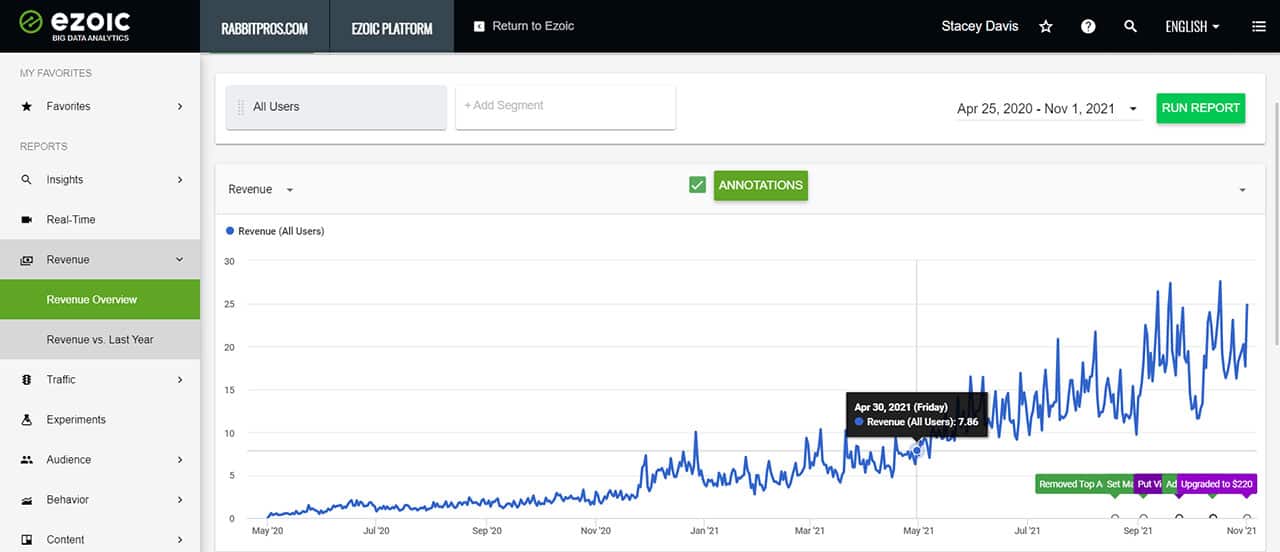Open the chart options arrow at right
The image size is (1280, 552).
1243,190
